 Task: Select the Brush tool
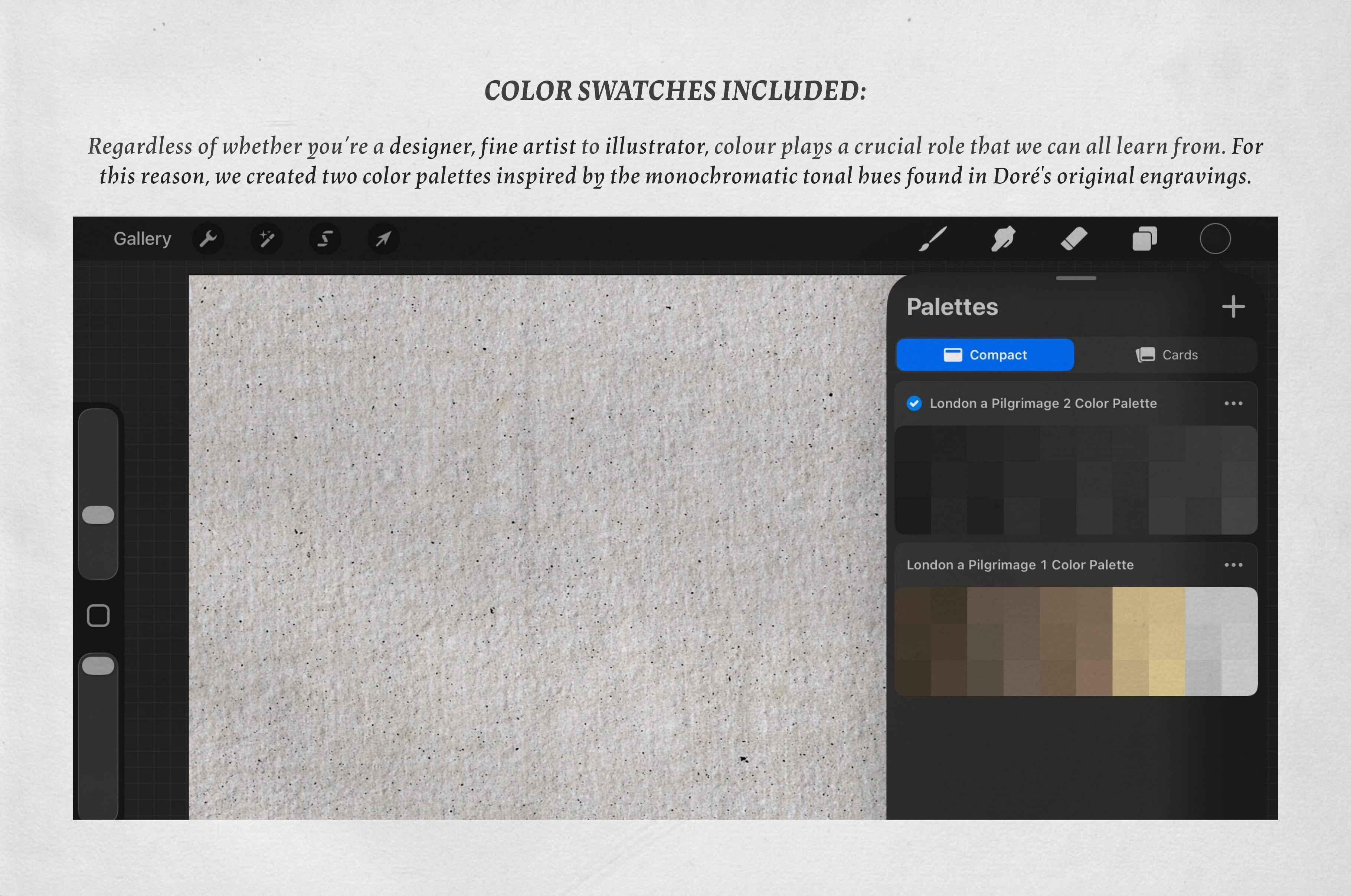pos(933,238)
